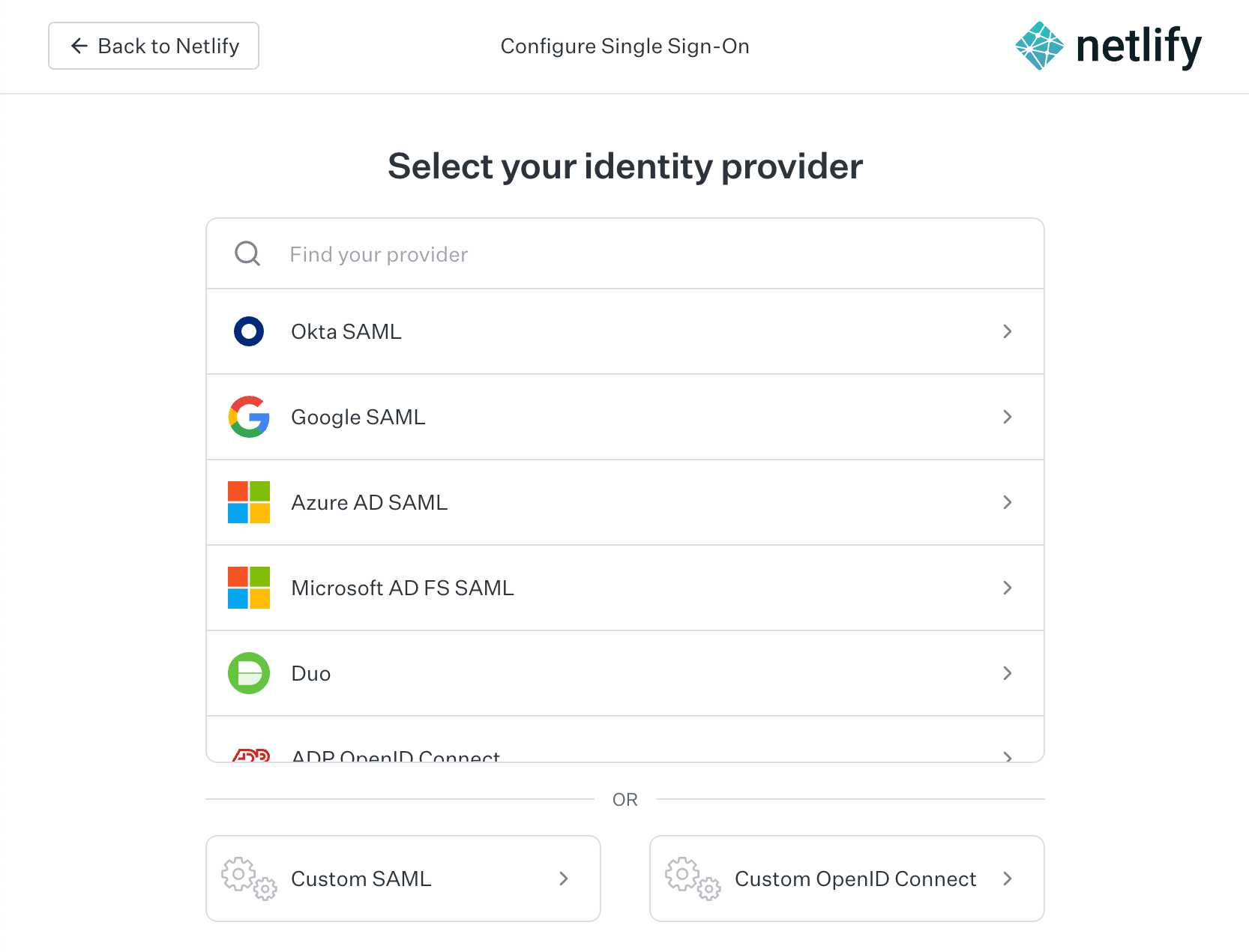The image size is (1249, 952).
Task: Click the Google logo icon
Action: pyautogui.click(x=249, y=417)
